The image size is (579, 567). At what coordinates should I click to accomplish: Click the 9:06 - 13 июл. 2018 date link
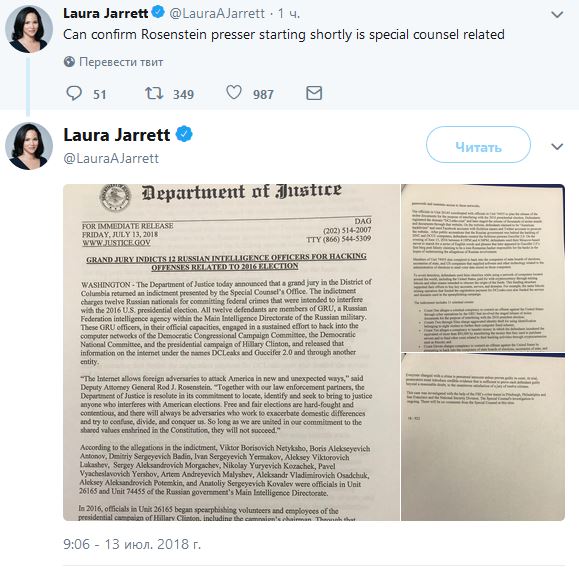tap(132, 544)
